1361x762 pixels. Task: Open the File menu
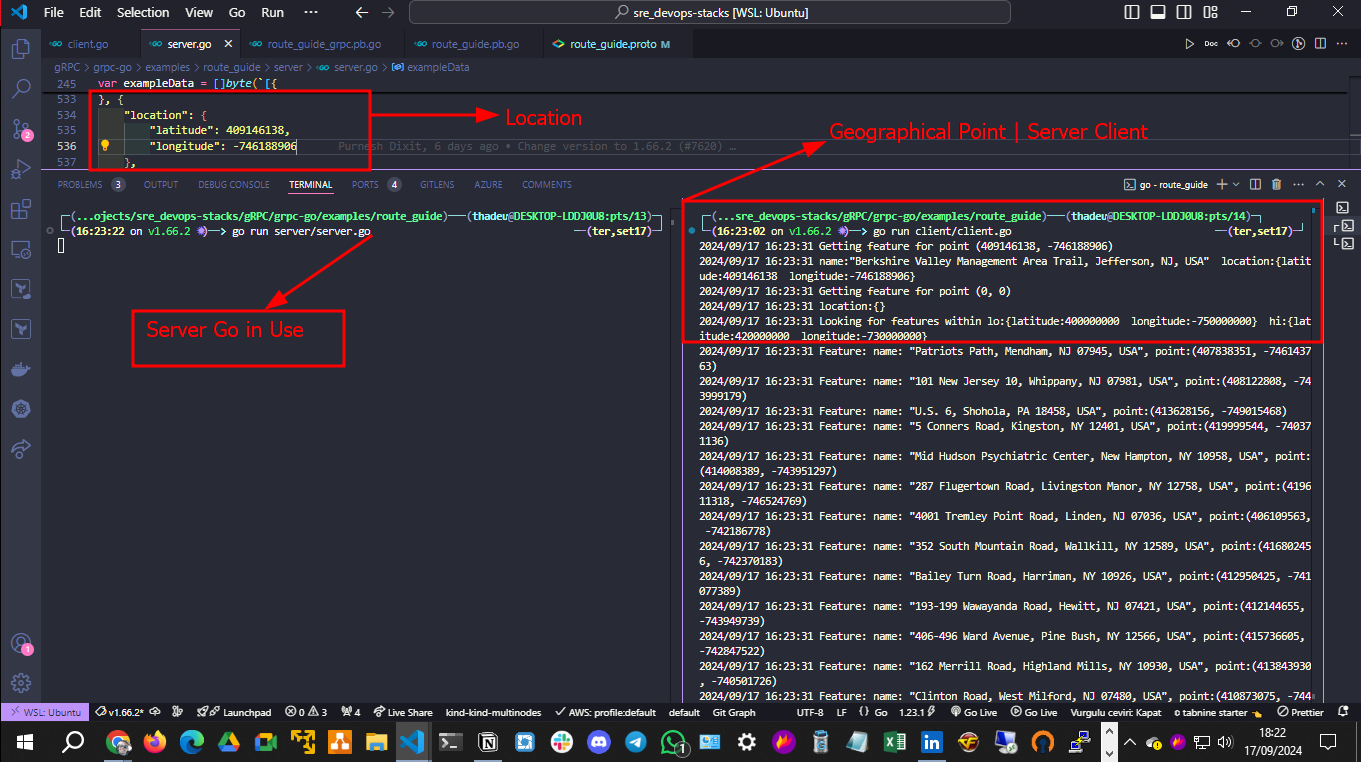pos(54,12)
